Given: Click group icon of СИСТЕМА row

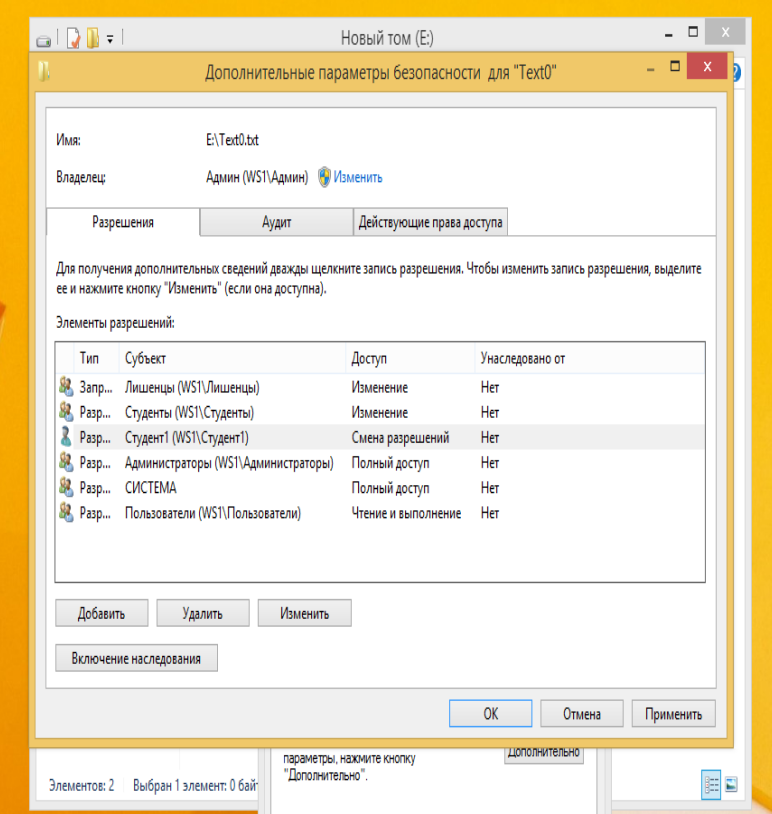Looking at the screenshot, I should [x=66, y=487].
